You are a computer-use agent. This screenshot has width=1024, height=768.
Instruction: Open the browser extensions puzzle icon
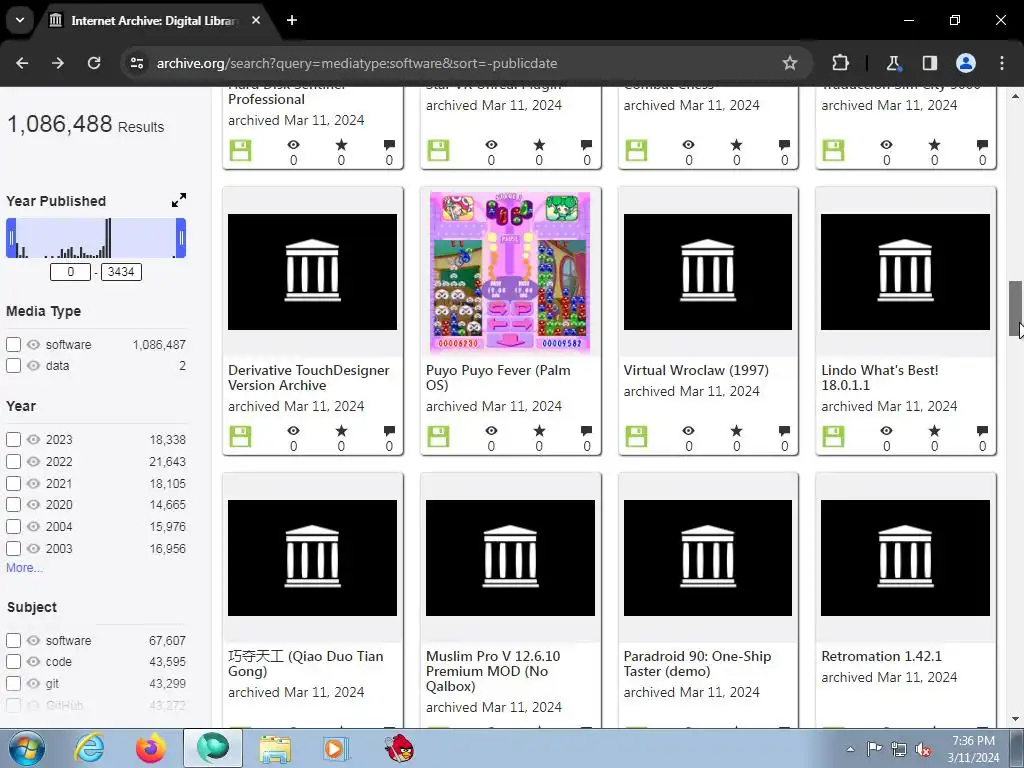click(840, 63)
